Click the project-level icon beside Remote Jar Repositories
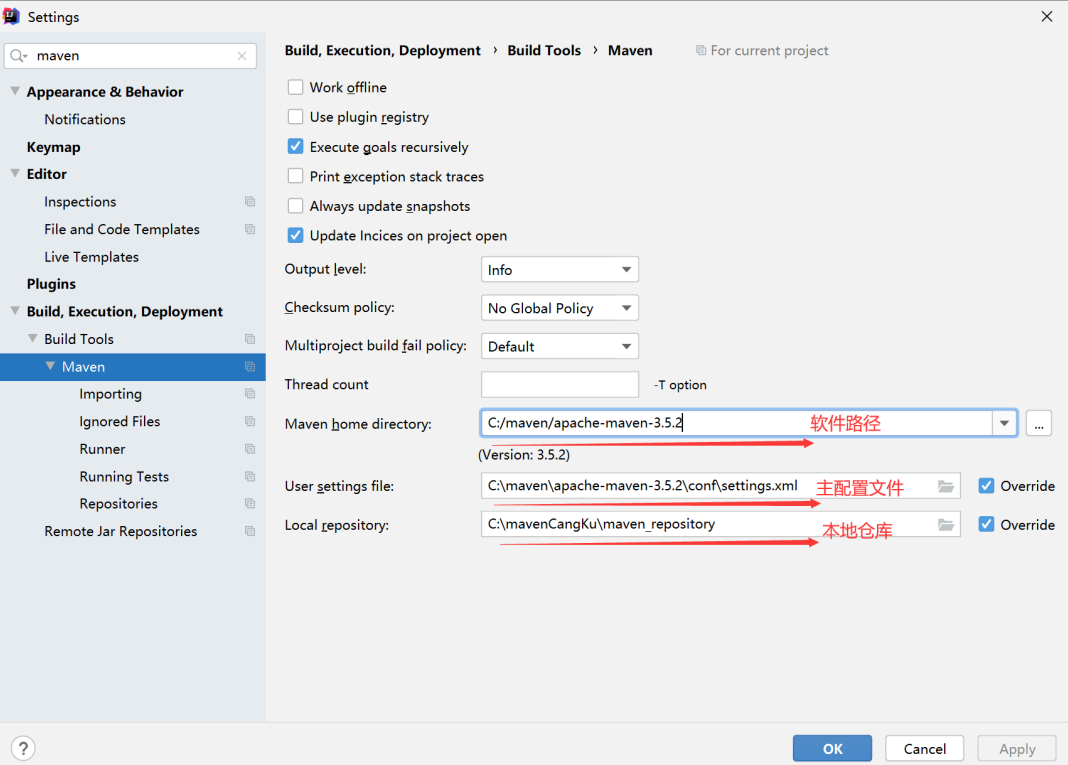 tap(250, 531)
